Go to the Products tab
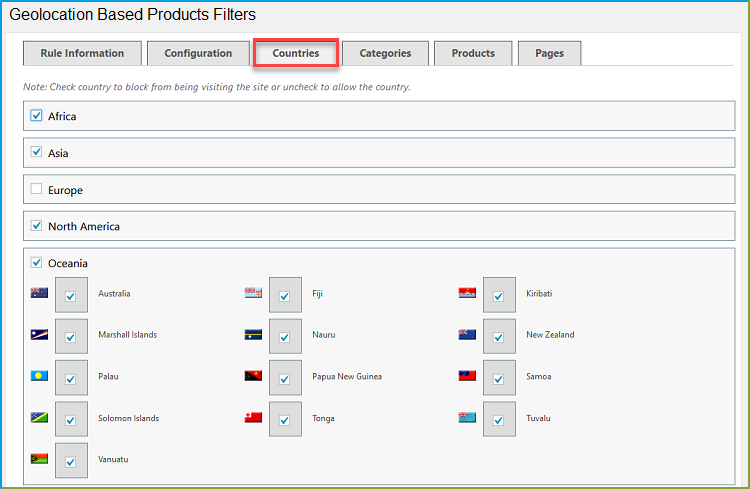The image size is (750, 489). point(473,53)
